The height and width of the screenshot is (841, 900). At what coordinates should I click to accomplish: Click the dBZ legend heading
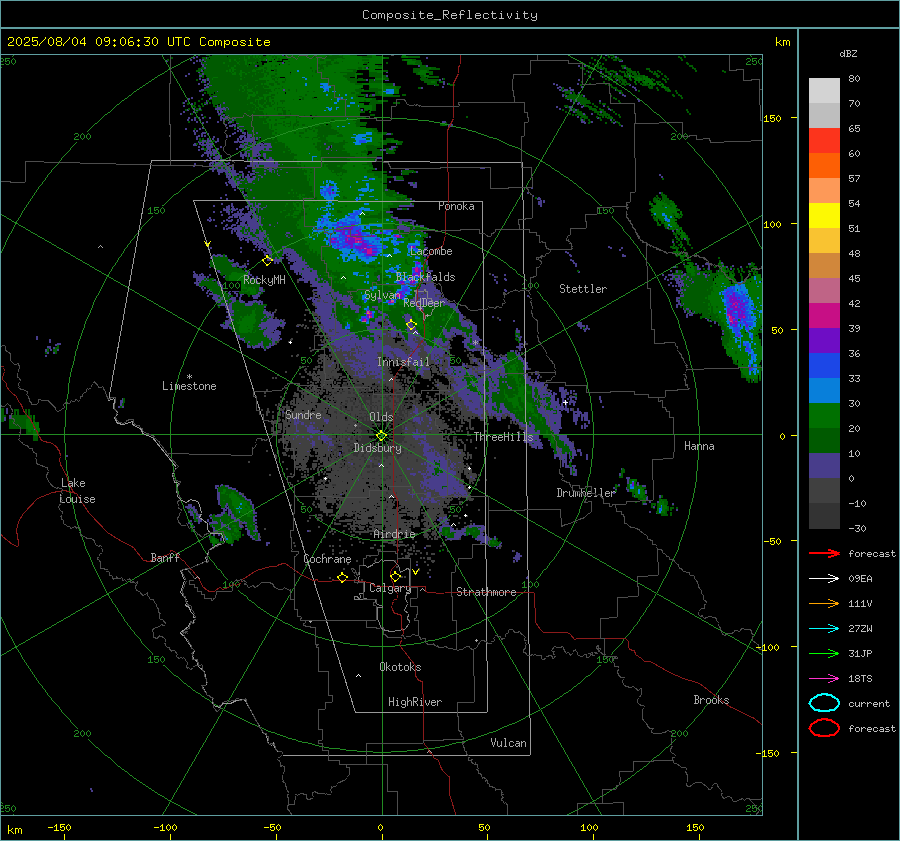point(848,53)
